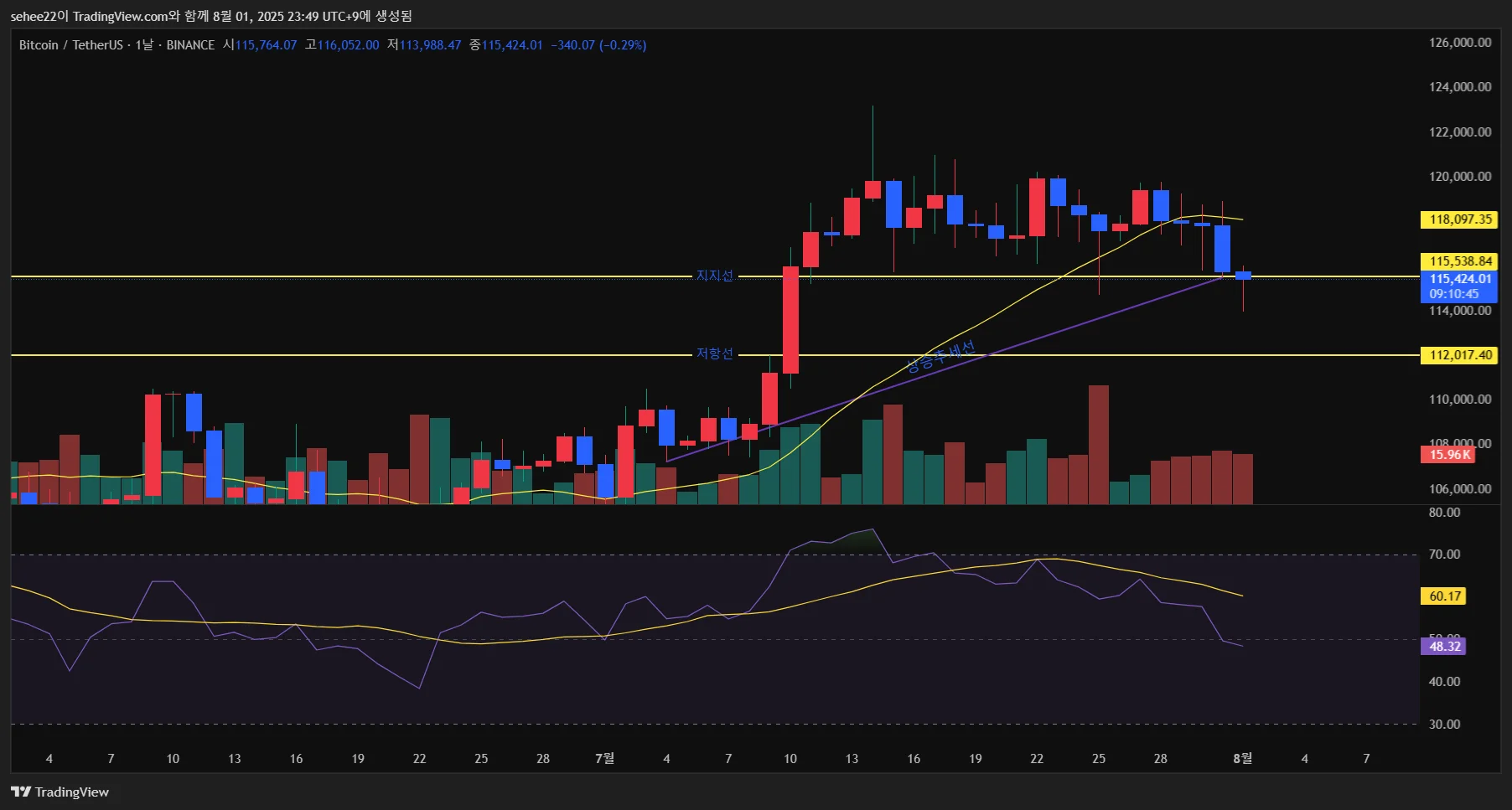The height and width of the screenshot is (810, 1512).
Task: Click the 110,000.00 price axis label
Action: point(1460,400)
